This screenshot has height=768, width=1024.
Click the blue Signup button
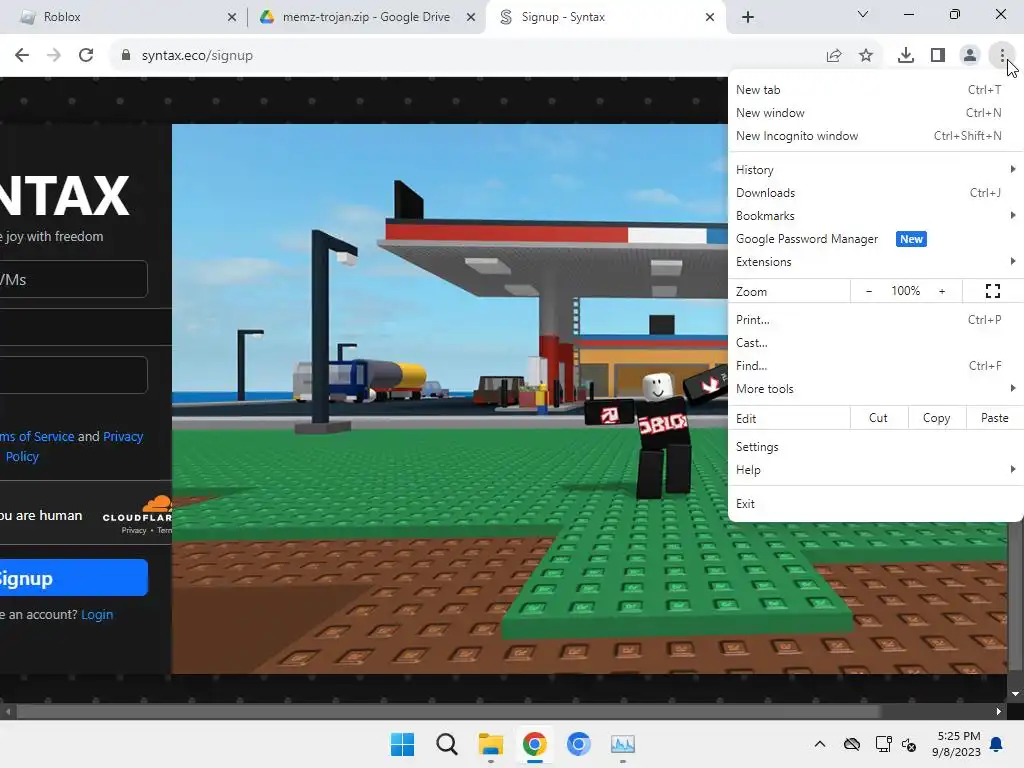(74, 578)
